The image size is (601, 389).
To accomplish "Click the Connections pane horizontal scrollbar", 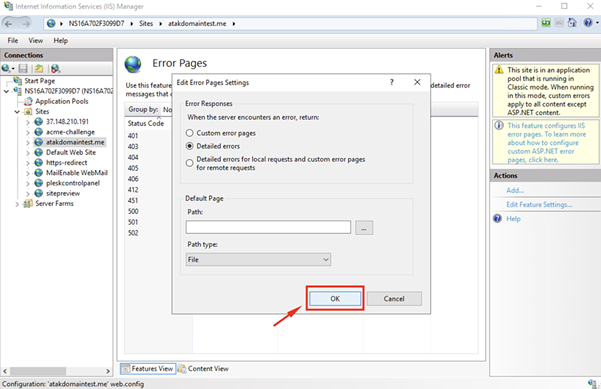I will (38, 371).
